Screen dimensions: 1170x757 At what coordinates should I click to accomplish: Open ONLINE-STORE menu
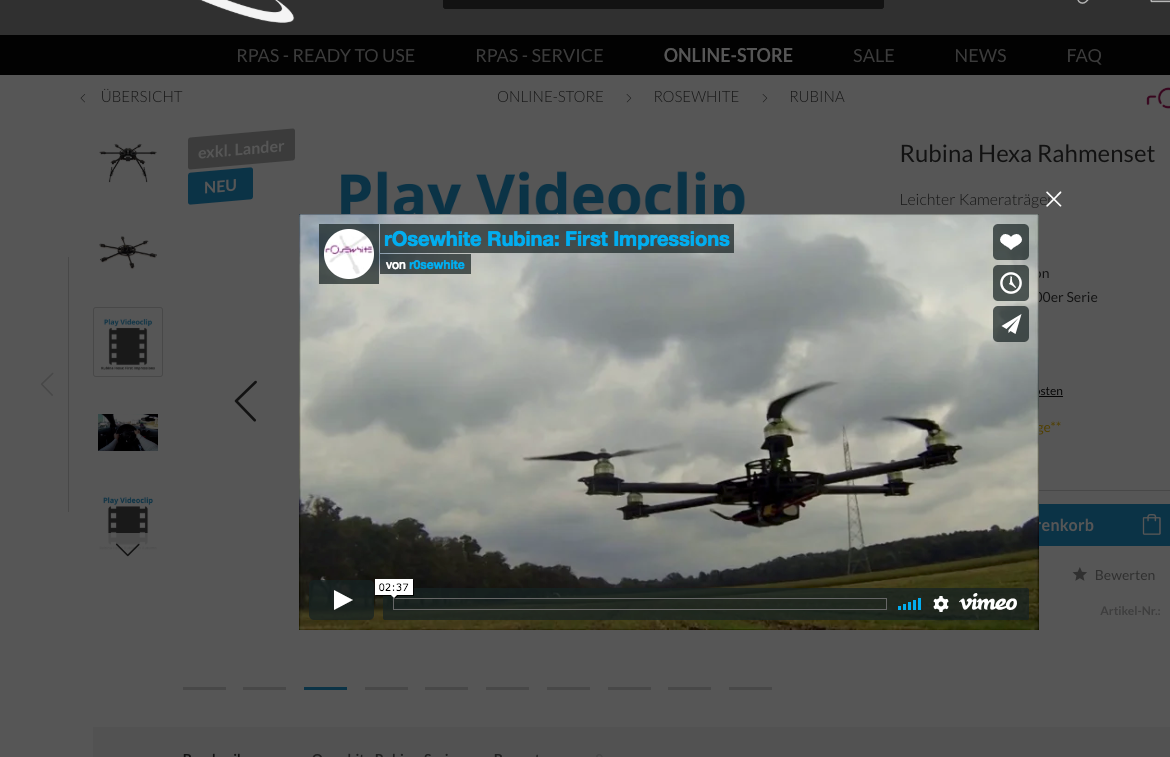(728, 55)
